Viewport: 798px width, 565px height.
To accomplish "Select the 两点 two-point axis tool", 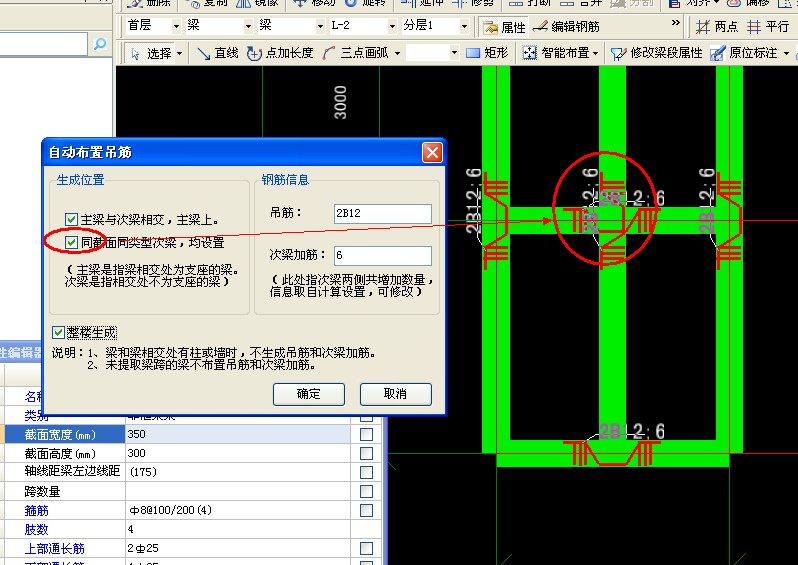I will [717, 26].
